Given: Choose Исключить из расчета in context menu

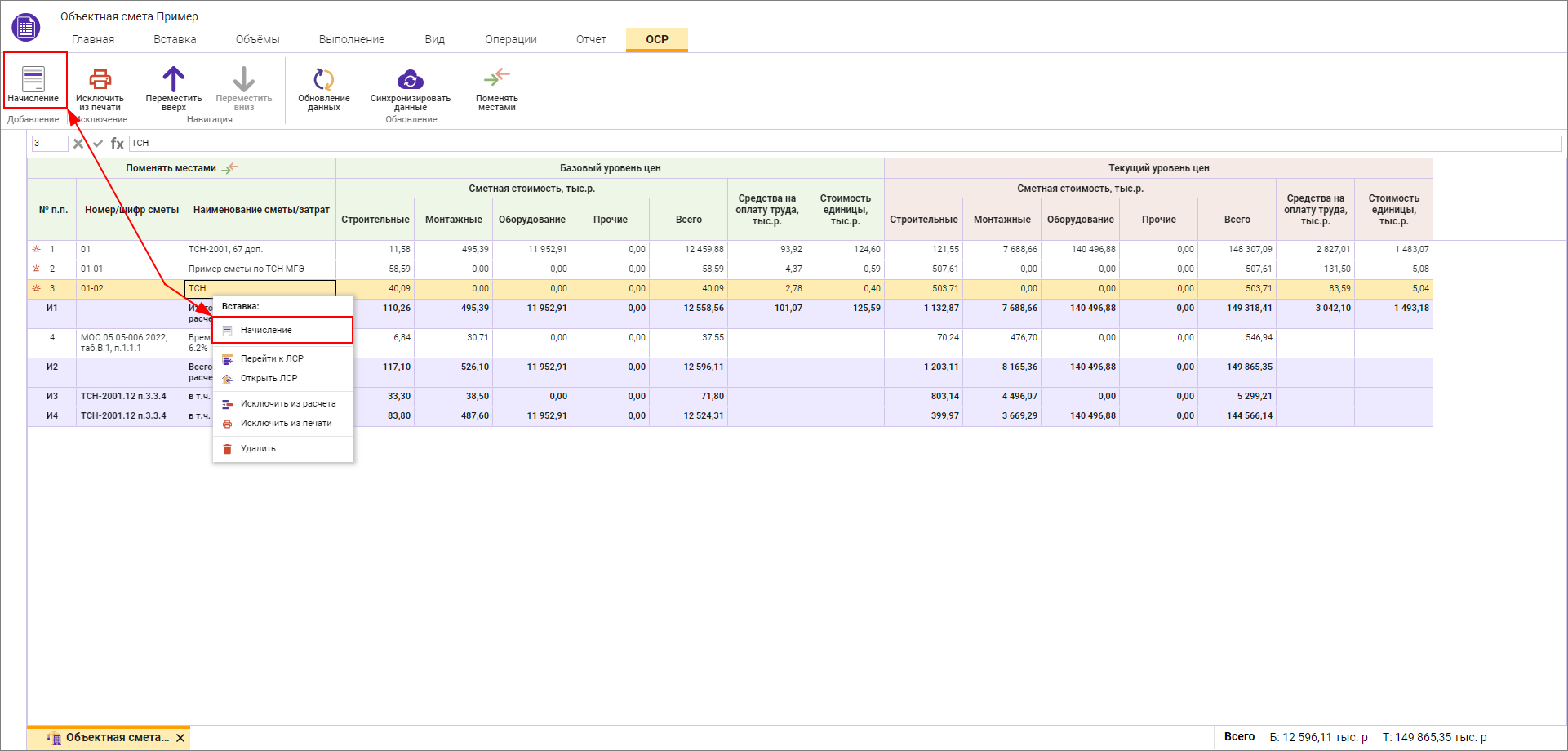Looking at the screenshot, I should click(282, 403).
